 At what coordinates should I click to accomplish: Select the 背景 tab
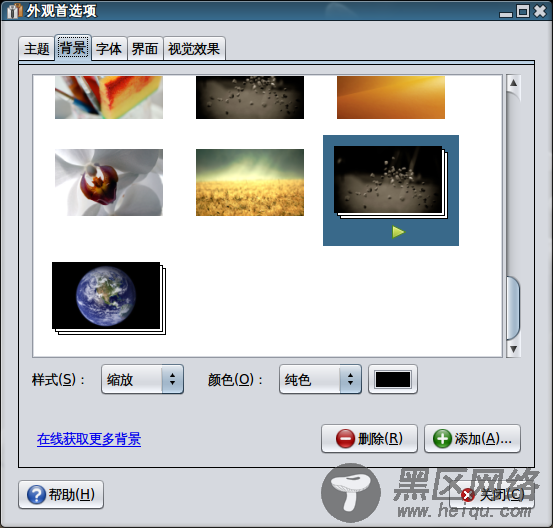[73, 48]
